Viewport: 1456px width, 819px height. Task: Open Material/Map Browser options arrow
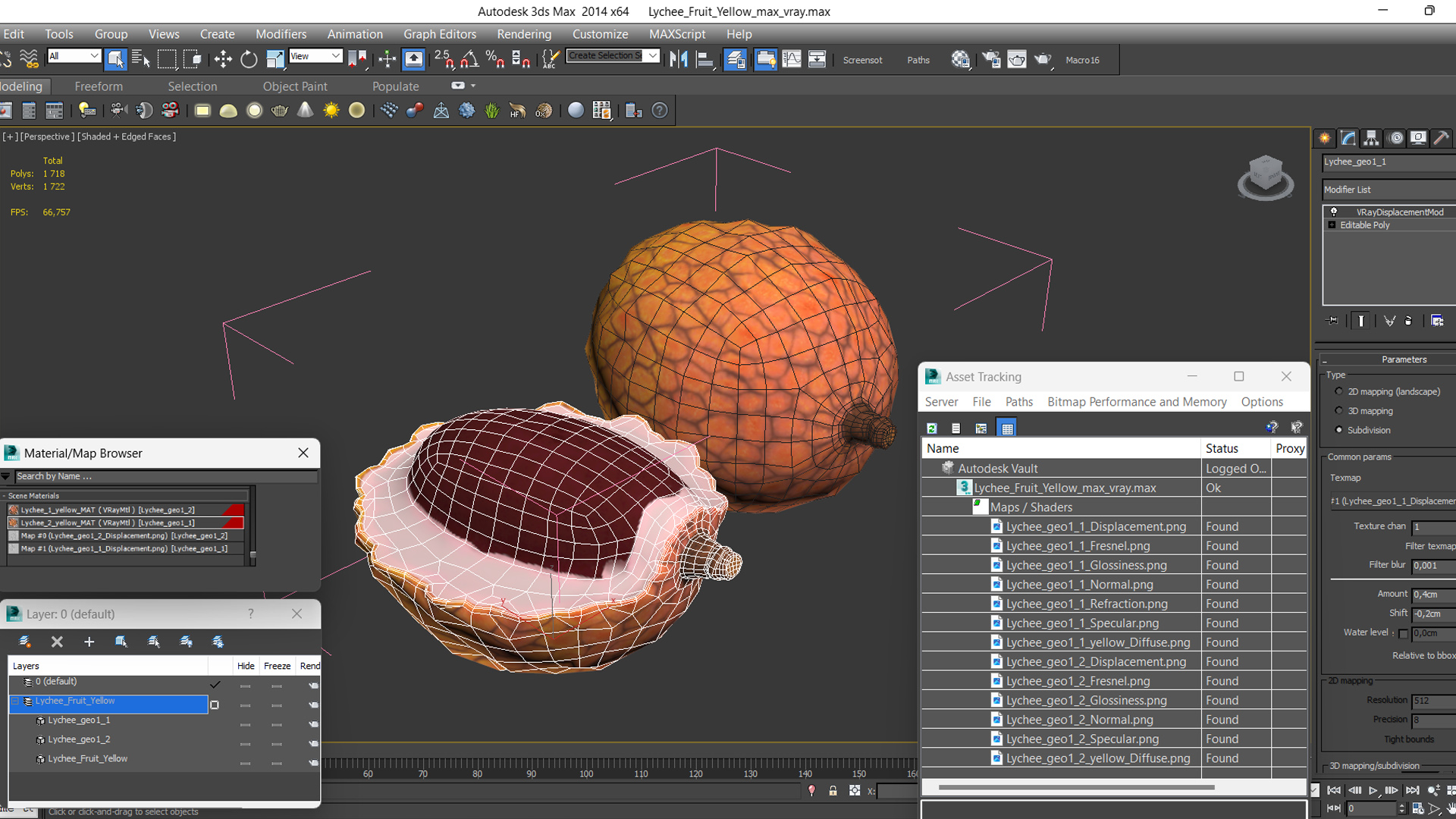6,476
